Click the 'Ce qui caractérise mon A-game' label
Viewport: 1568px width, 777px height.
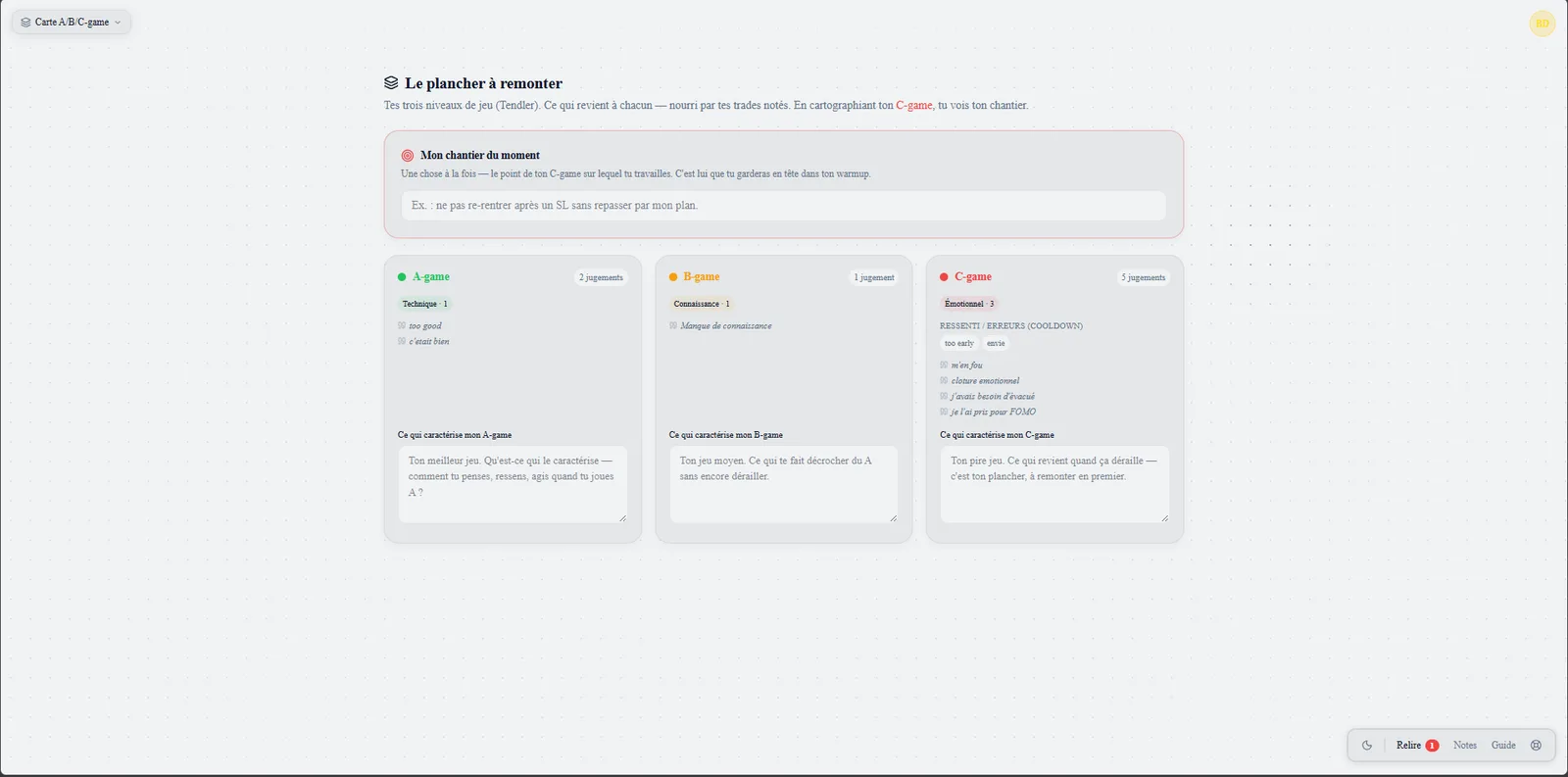[455, 435]
